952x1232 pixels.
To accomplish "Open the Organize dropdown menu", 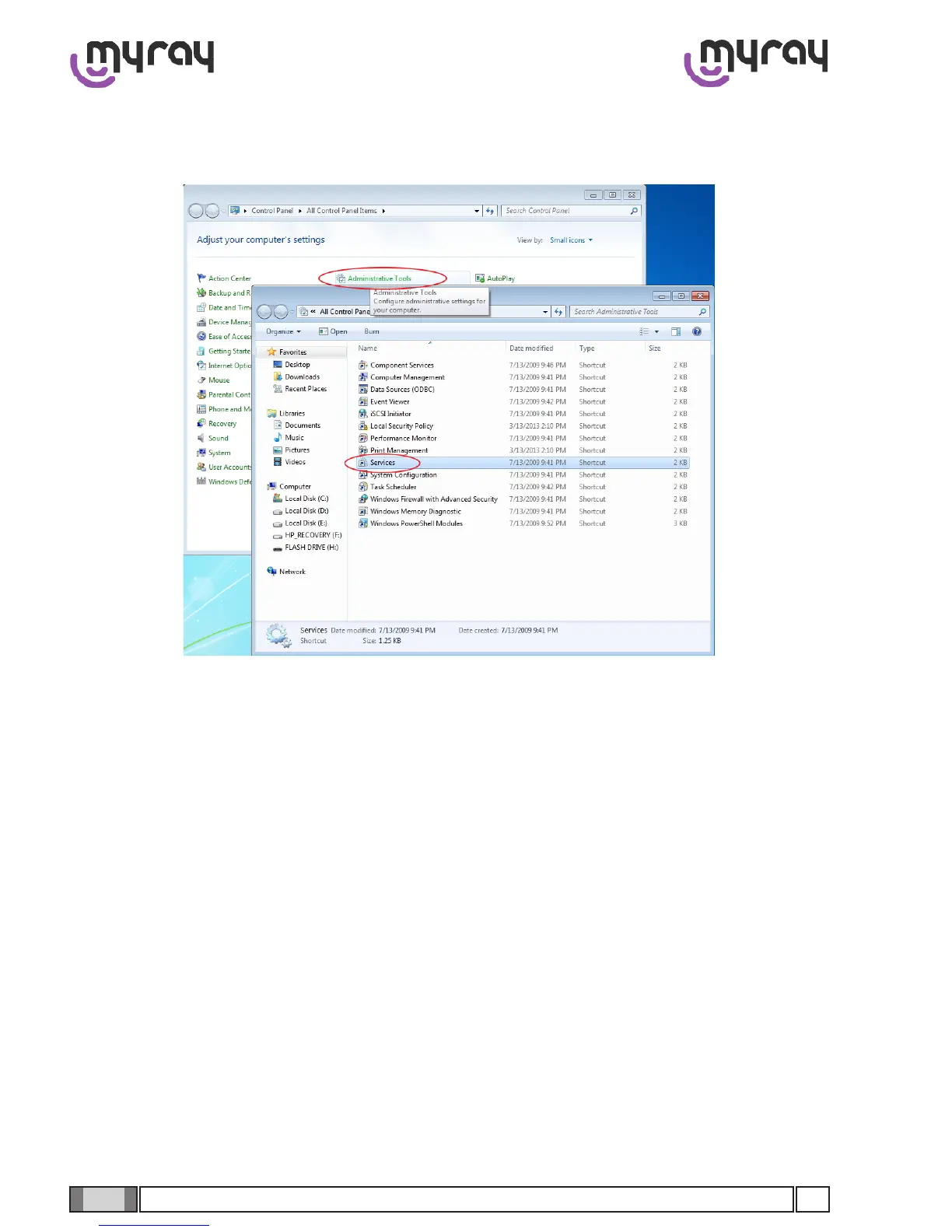I will click(x=283, y=331).
